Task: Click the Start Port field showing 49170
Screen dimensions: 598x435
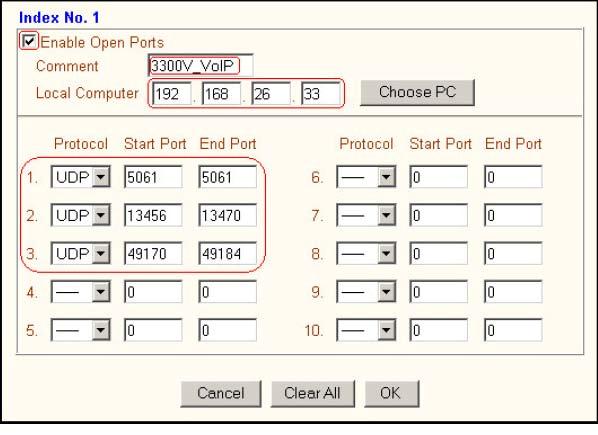Action: (153, 254)
